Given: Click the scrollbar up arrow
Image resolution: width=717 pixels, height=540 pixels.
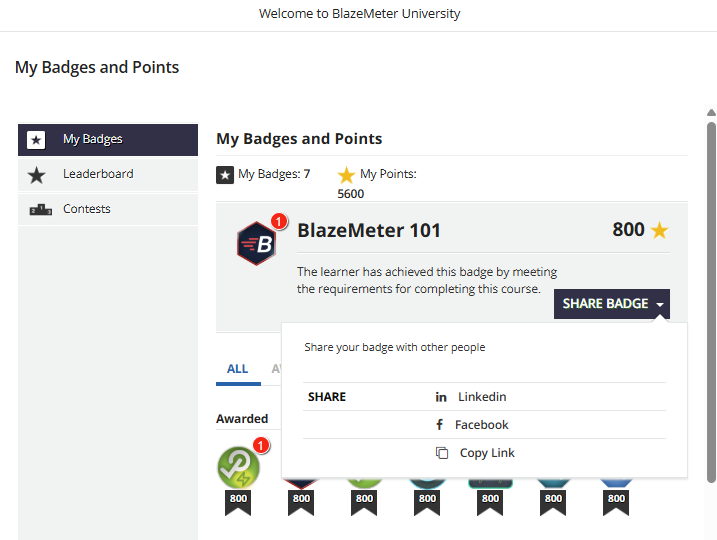Looking at the screenshot, I should point(711,112).
